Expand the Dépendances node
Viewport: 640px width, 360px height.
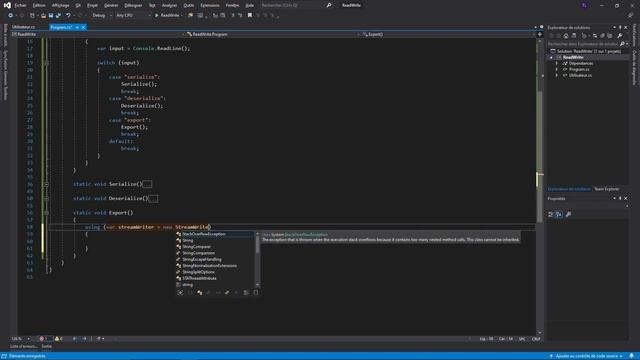557,64
